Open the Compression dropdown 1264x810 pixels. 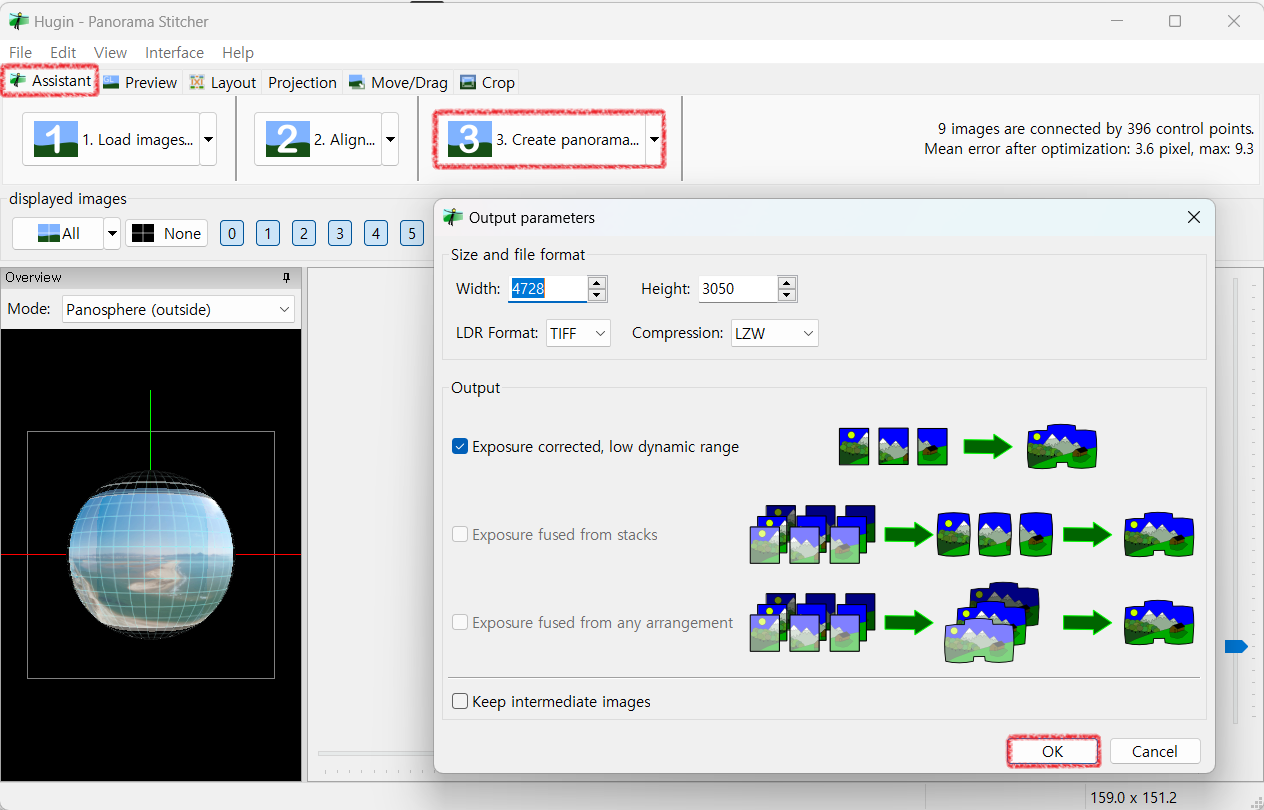pos(774,333)
